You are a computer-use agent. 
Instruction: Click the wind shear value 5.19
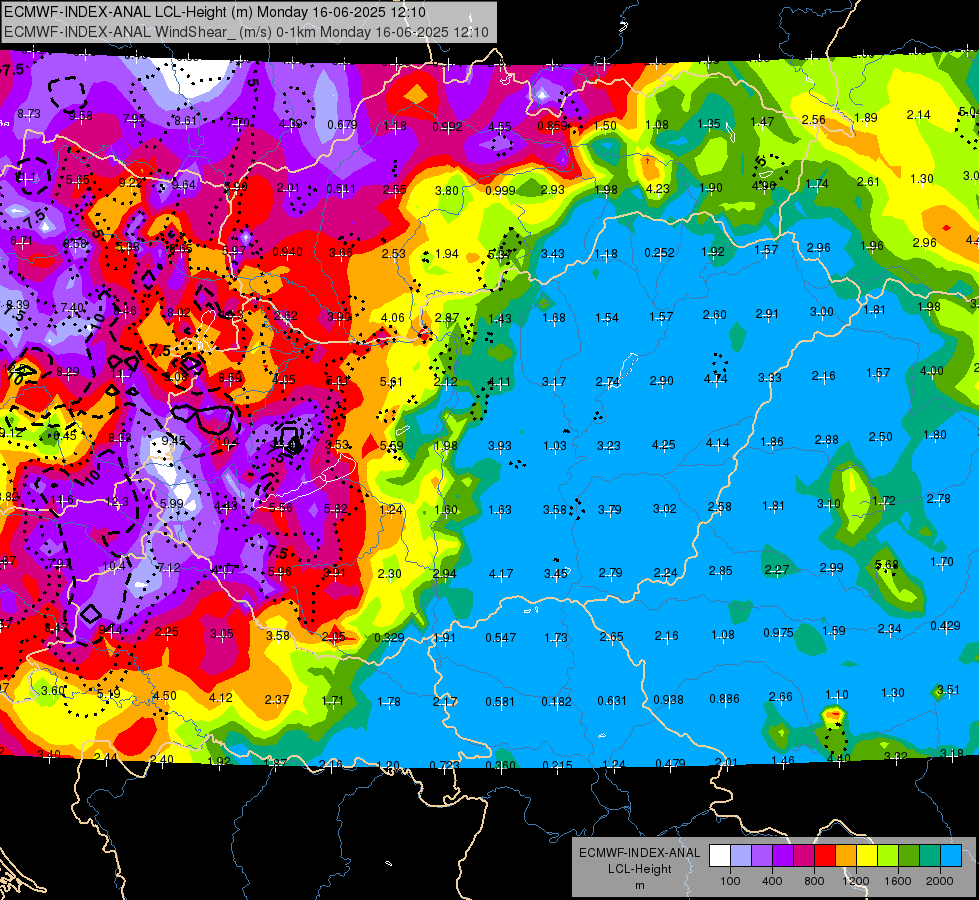tap(109, 693)
